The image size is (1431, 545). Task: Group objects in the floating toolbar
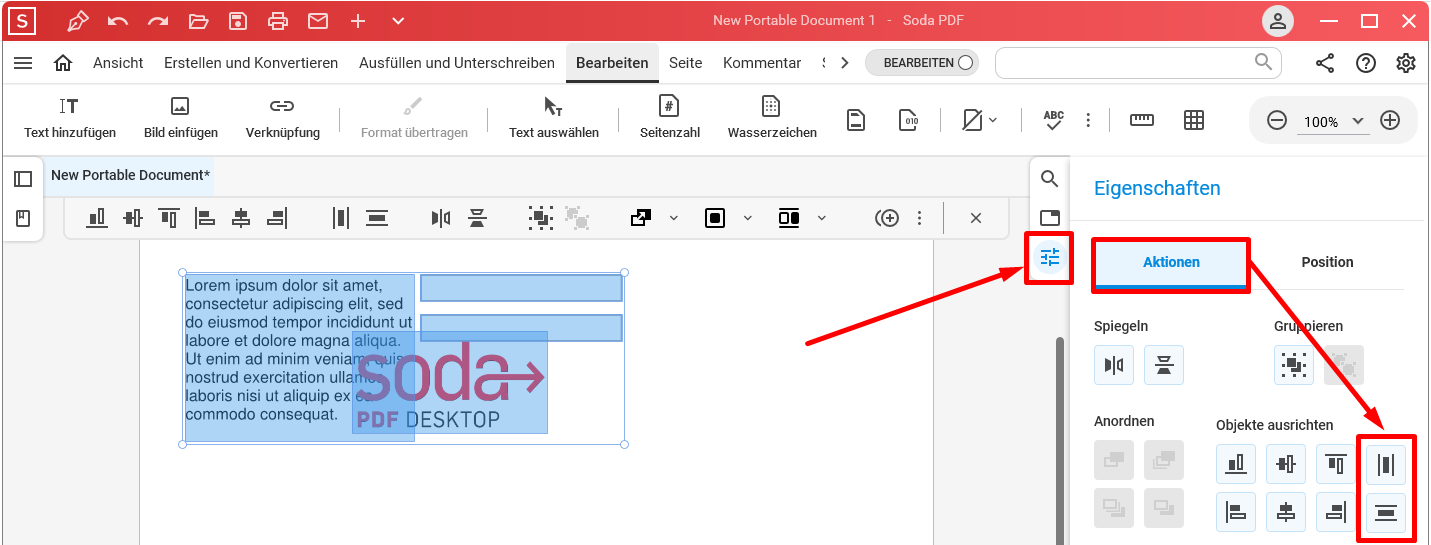tap(540, 217)
